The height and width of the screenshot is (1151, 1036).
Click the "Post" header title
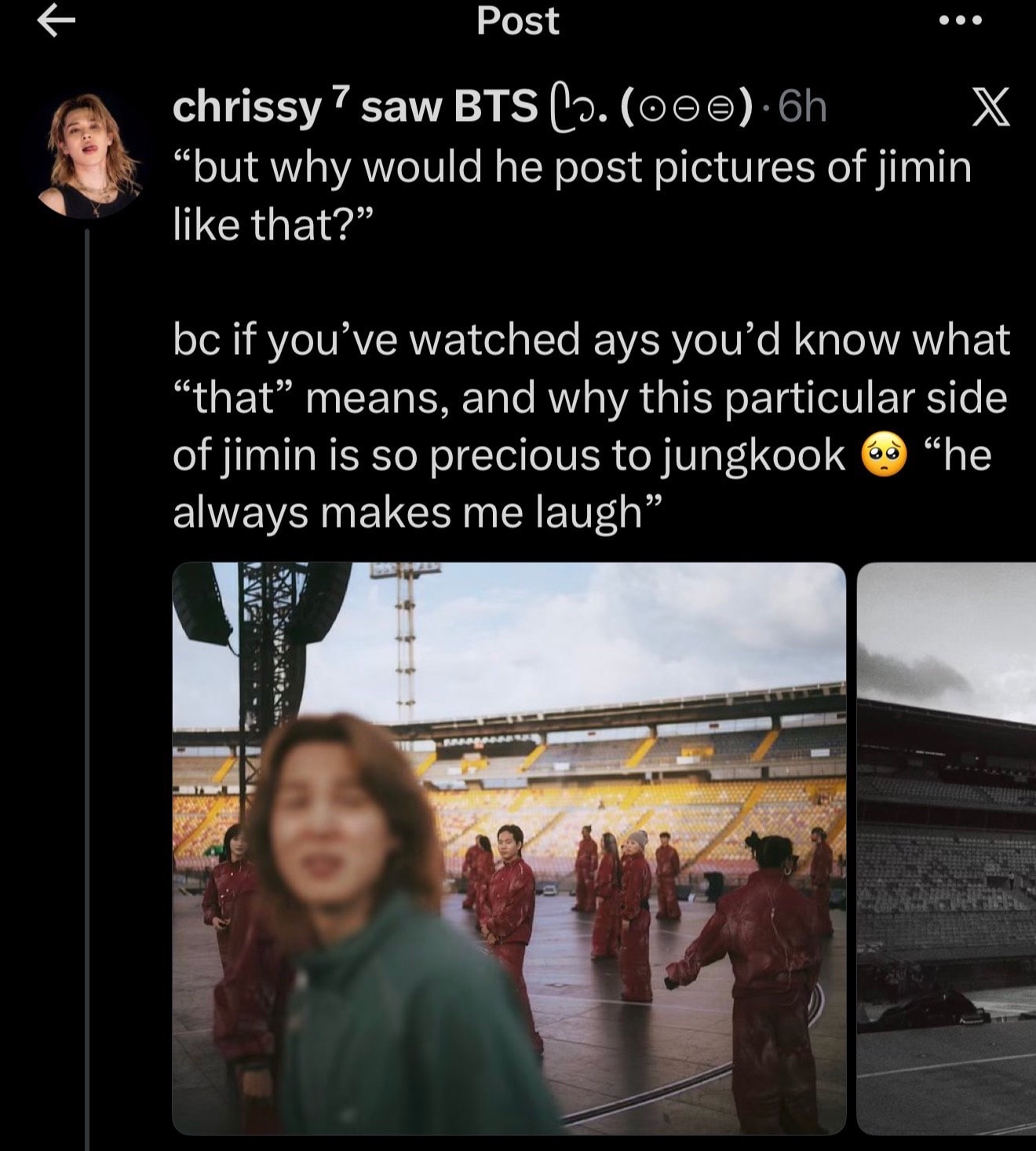tap(518, 21)
